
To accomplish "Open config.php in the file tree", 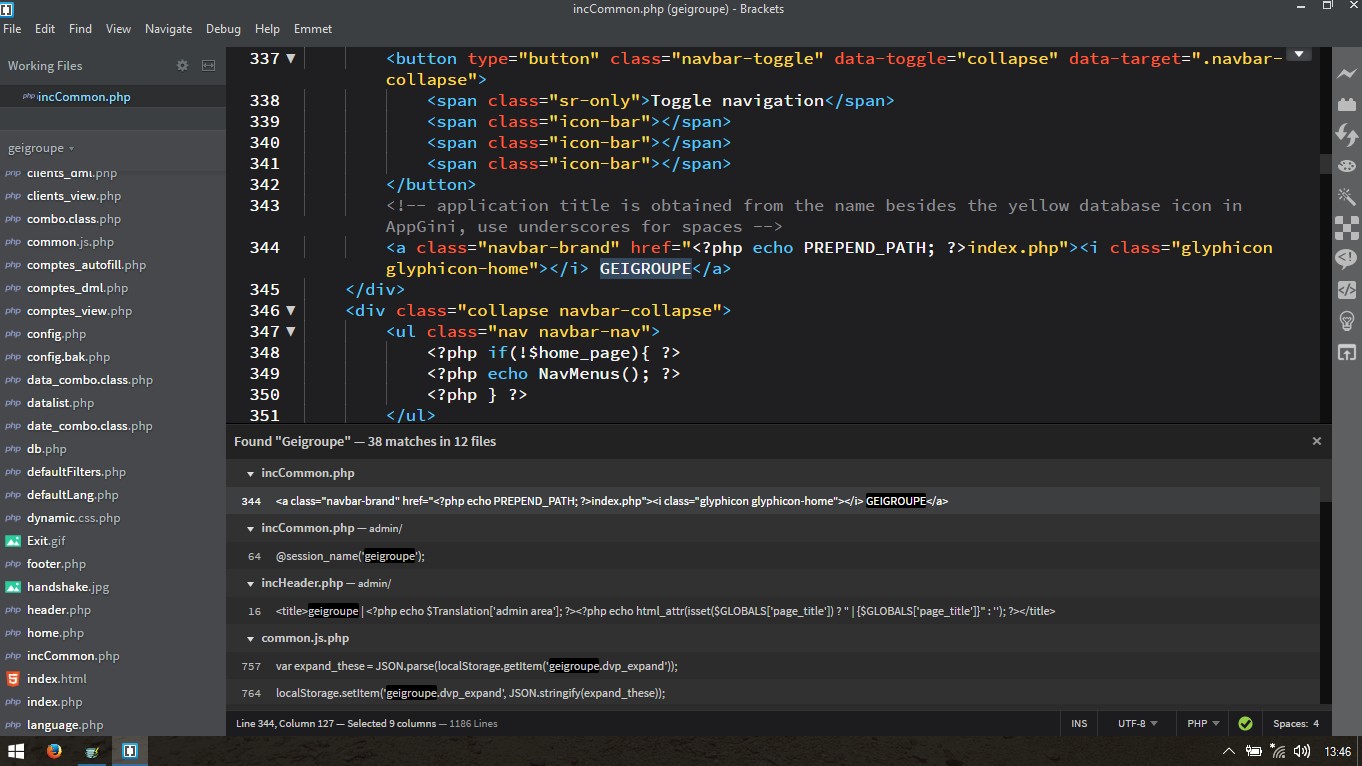I will (x=57, y=334).
